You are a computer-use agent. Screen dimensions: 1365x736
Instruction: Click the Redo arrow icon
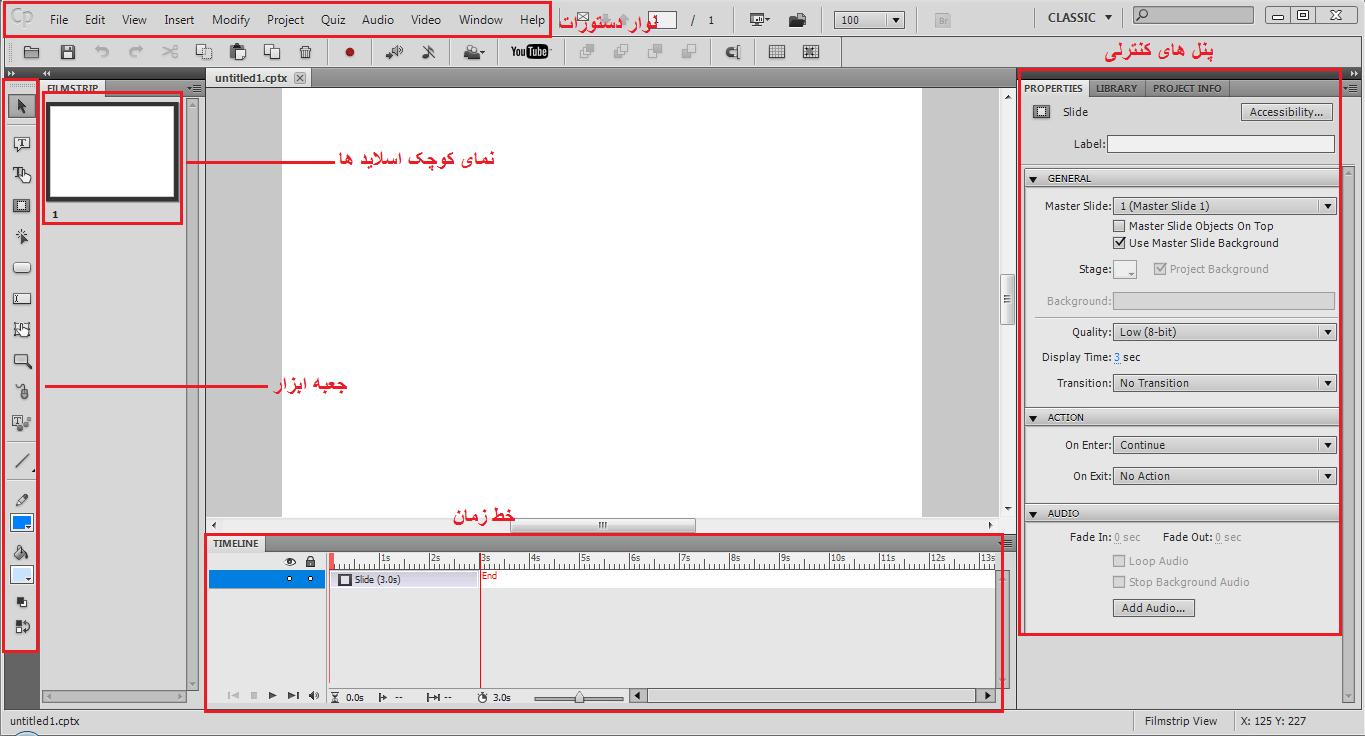pyautogui.click(x=136, y=52)
